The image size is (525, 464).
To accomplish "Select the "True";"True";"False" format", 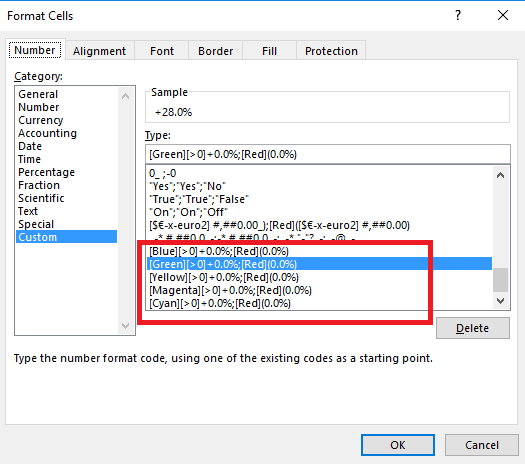I will tap(320, 199).
